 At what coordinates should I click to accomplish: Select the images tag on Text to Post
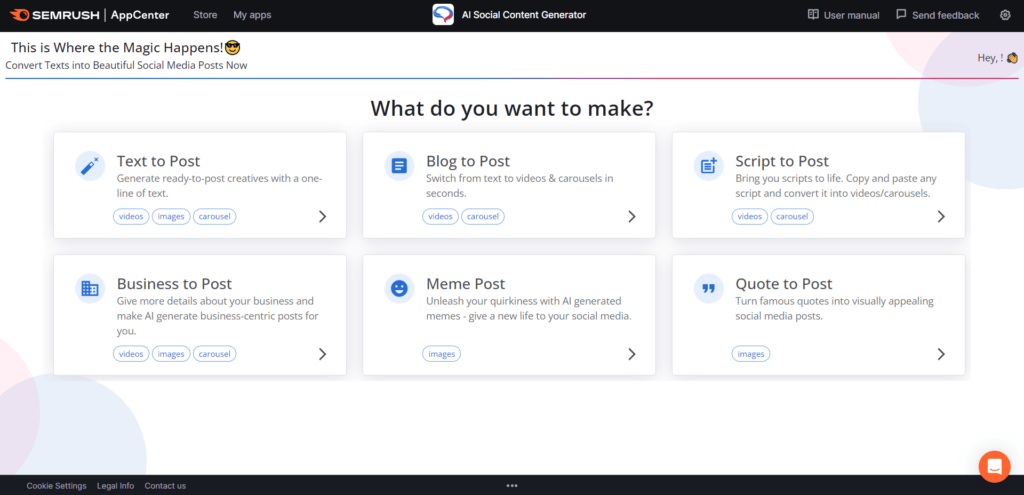click(171, 217)
